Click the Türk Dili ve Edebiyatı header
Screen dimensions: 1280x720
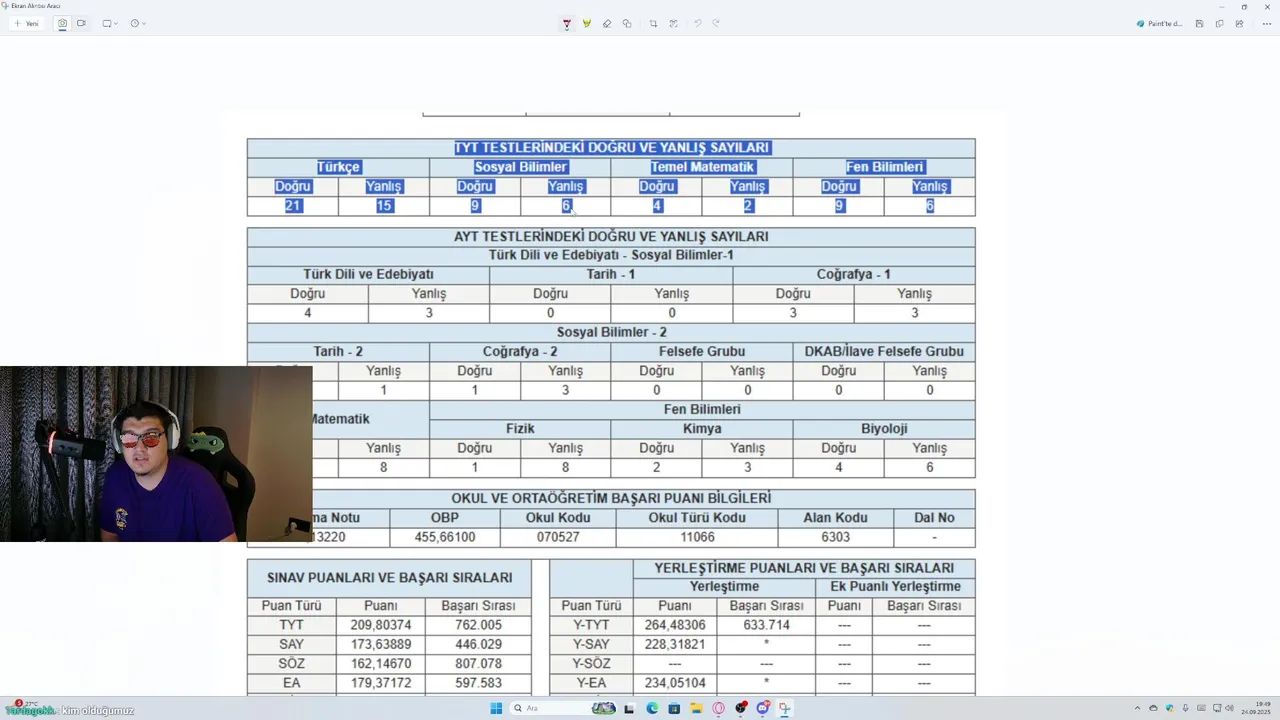coord(368,274)
